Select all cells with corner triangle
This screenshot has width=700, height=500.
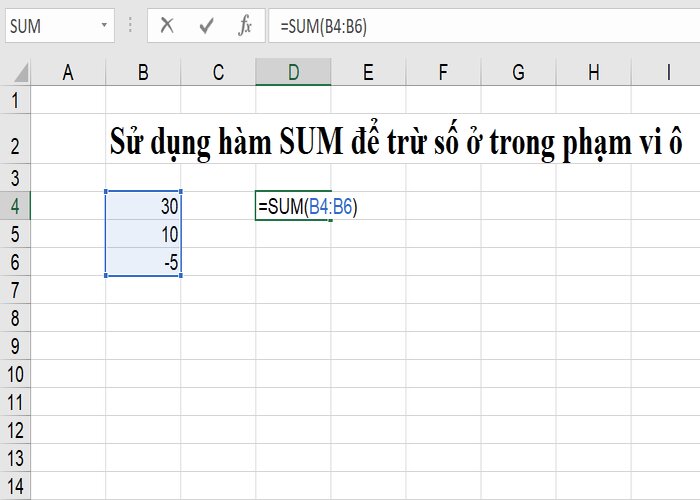click(x=21, y=72)
